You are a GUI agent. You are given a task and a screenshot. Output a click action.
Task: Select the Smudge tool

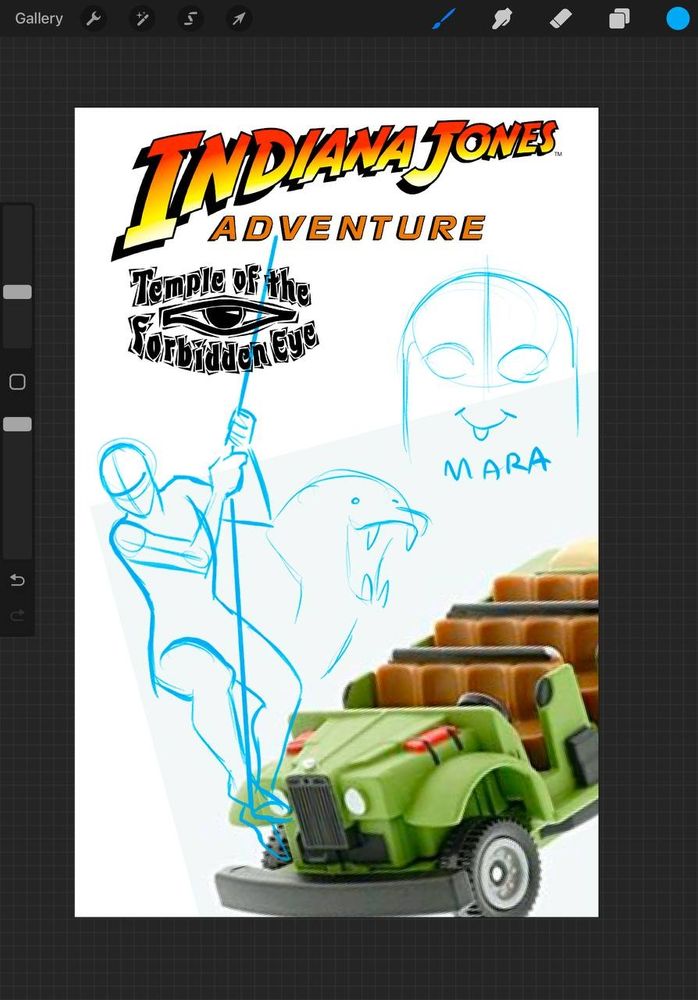point(502,19)
